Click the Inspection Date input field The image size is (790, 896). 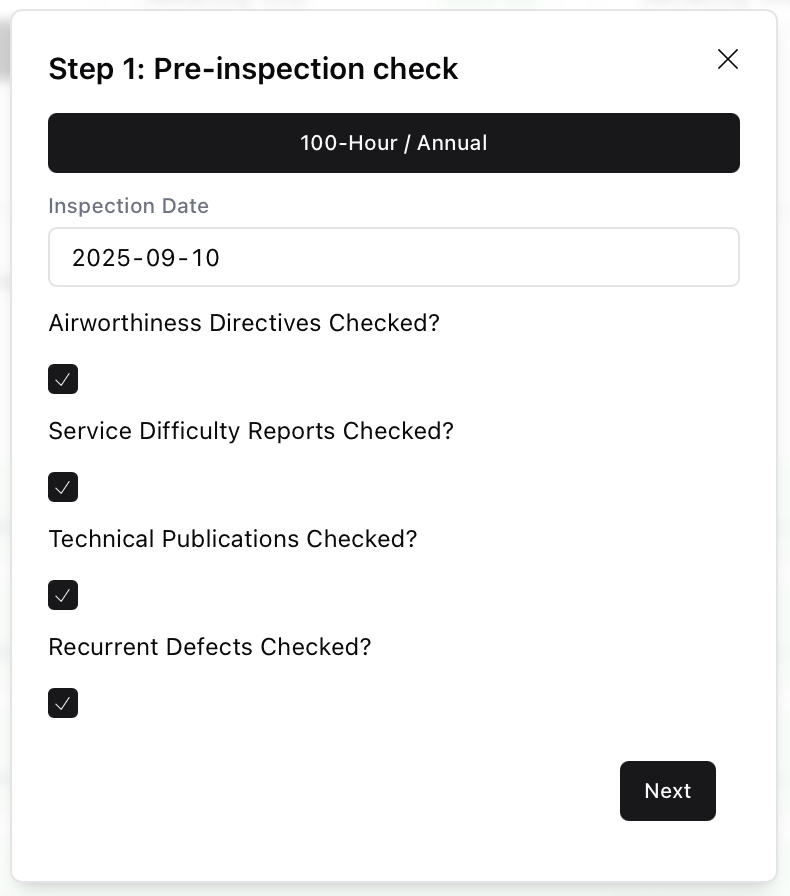click(x=394, y=257)
